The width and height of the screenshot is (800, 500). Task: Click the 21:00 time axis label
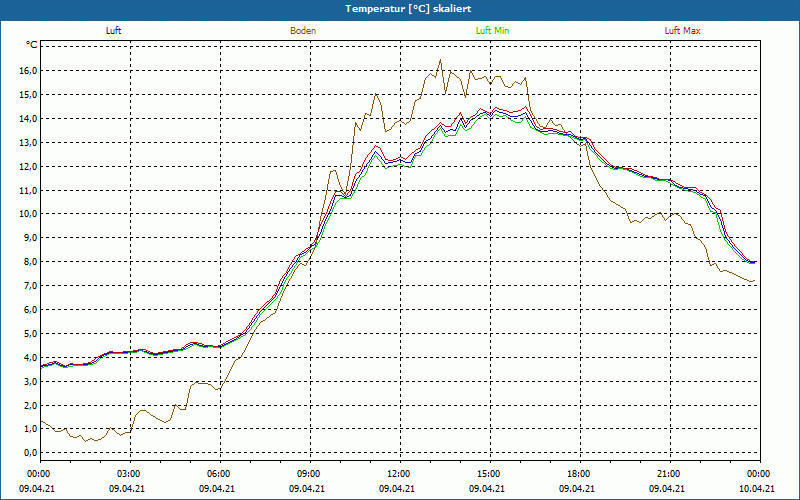pos(667,474)
